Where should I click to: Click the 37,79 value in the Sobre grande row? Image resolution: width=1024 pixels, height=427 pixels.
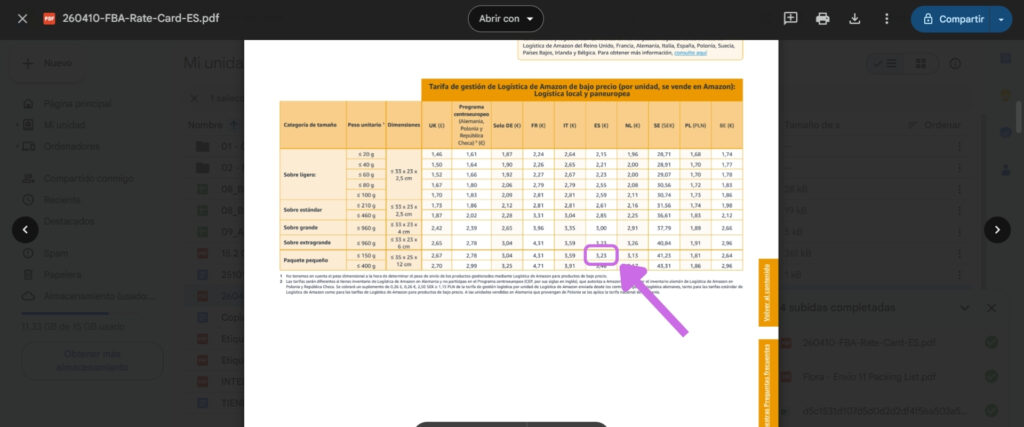click(x=664, y=228)
